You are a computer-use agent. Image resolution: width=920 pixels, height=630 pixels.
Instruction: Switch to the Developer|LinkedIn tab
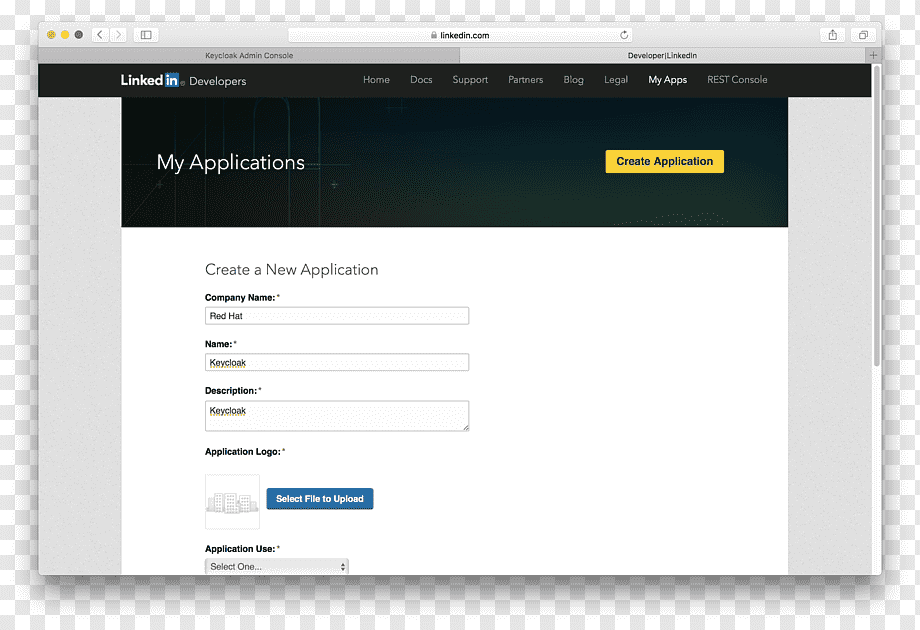coord(662,55)
